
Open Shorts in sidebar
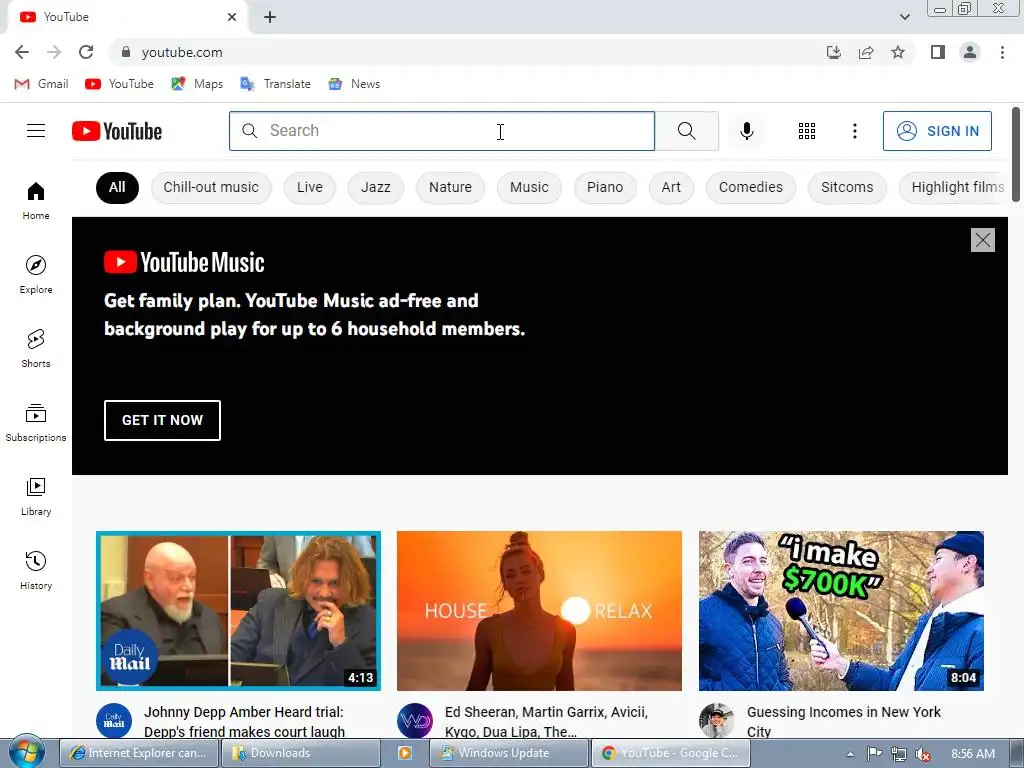pos(36,349)
